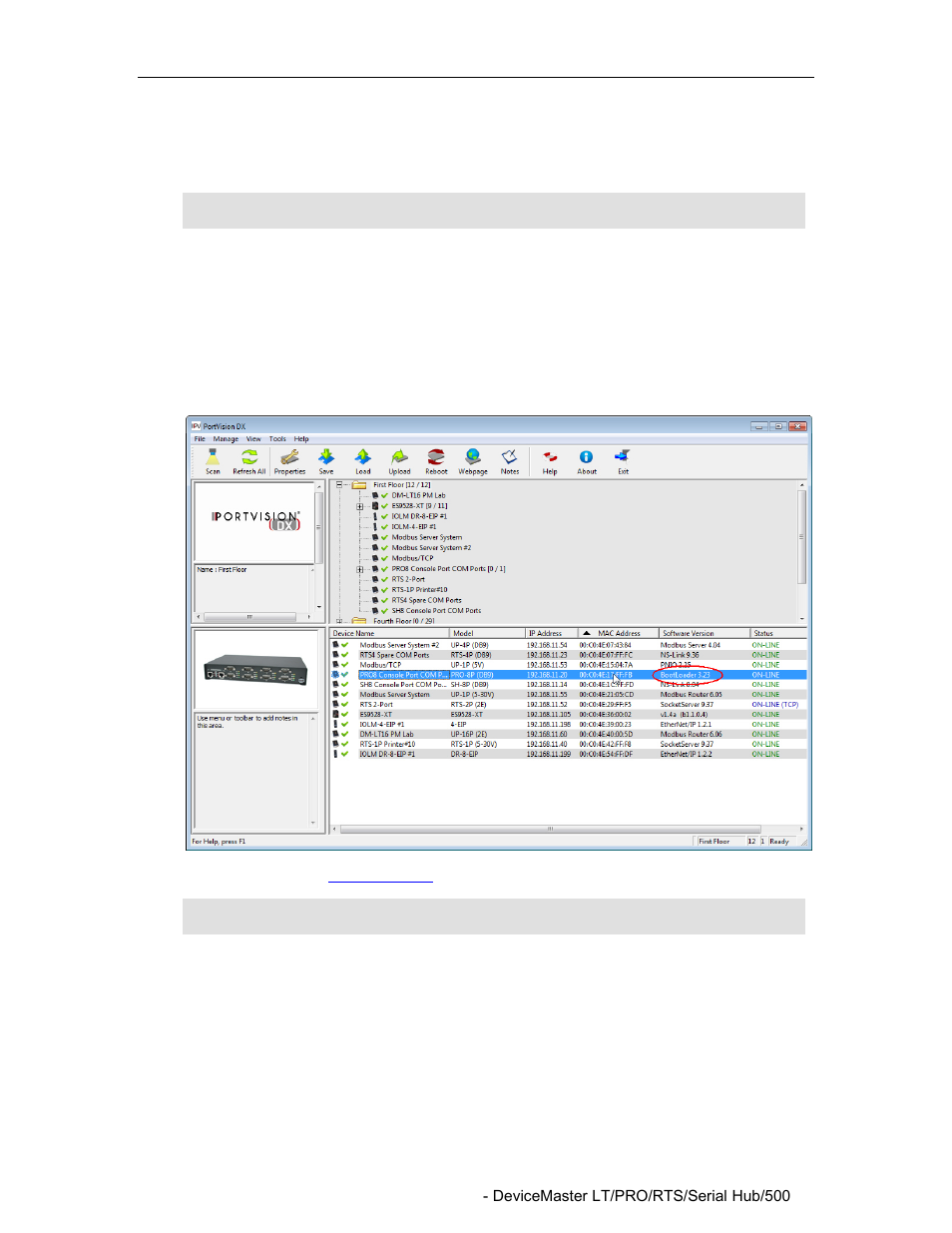Select SH8 Console Port COM Ports in tree
This screenshot has width=952, height=1233.
[x=436, y=611]
